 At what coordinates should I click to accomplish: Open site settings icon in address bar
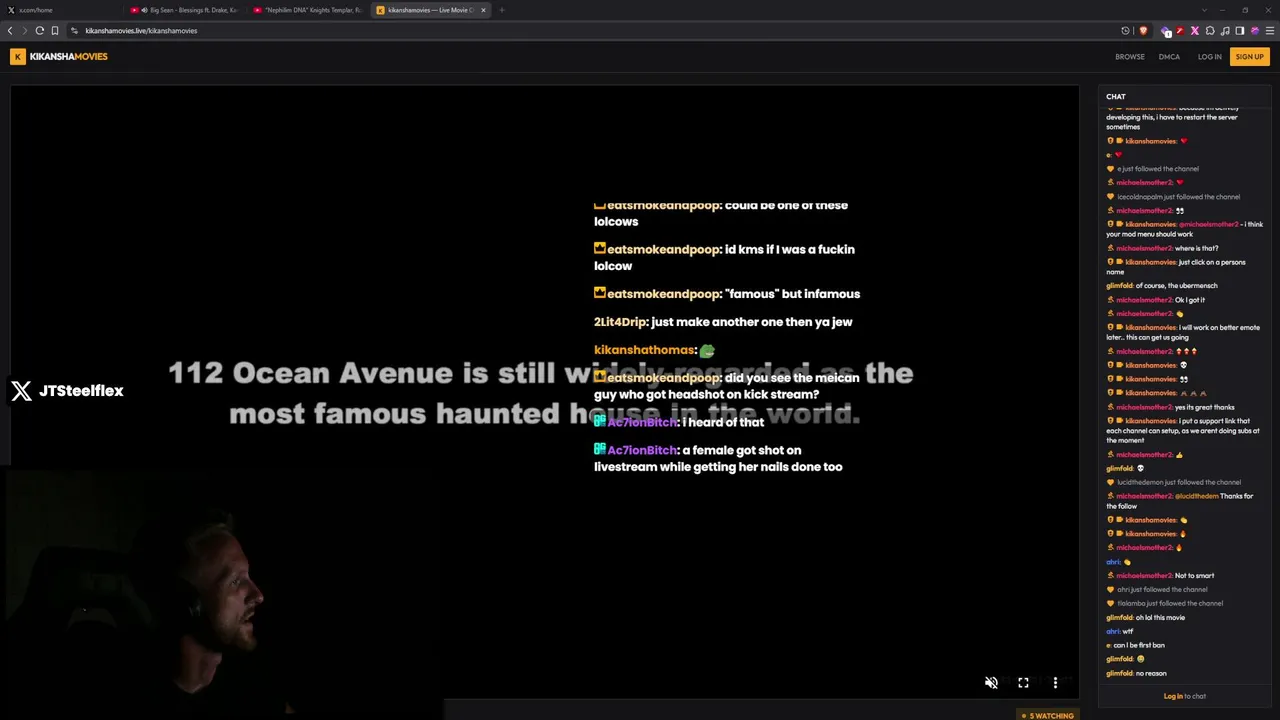pyautogui.click(x=75, y=31)
